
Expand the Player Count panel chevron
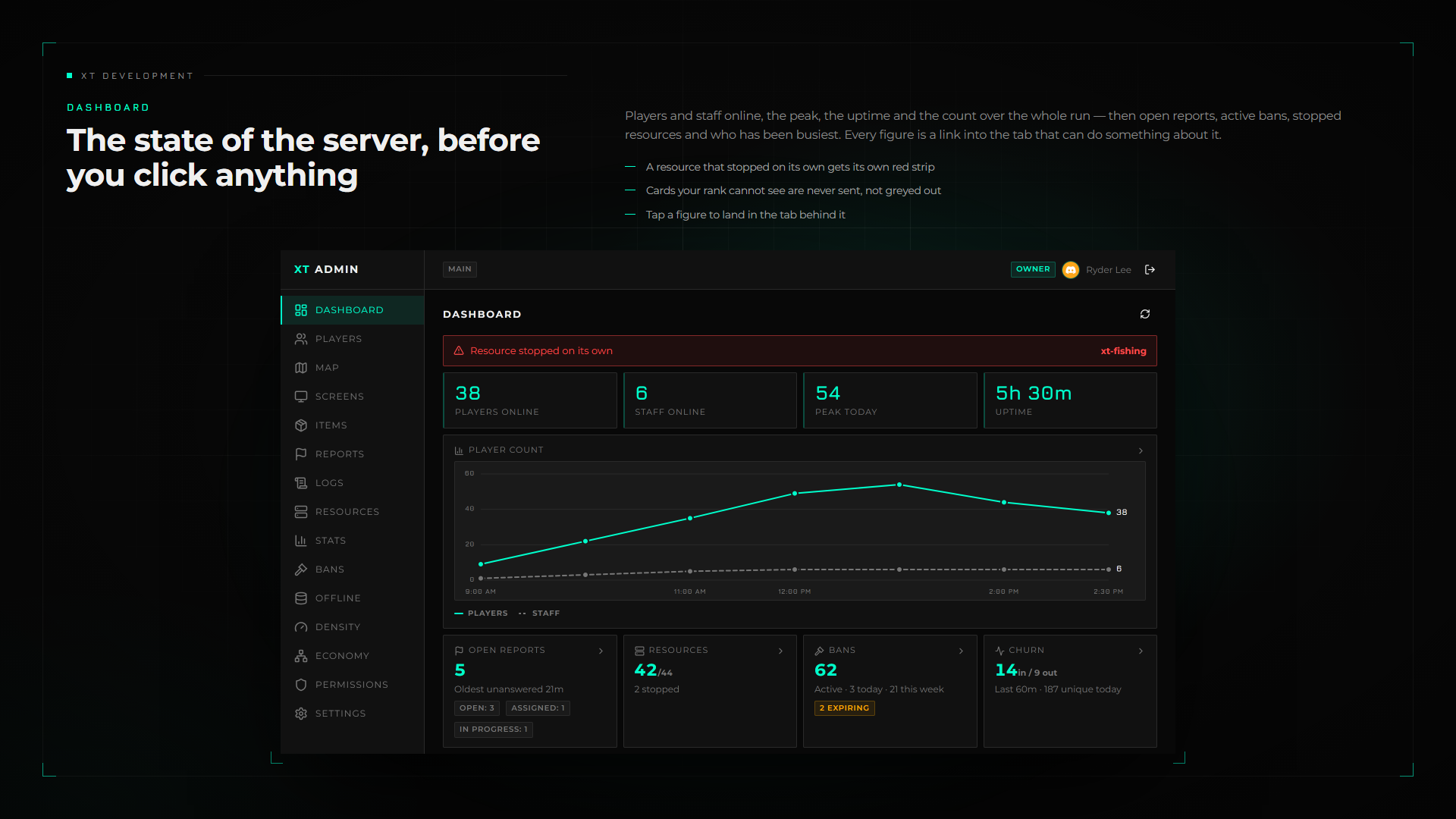point(1141,451)
